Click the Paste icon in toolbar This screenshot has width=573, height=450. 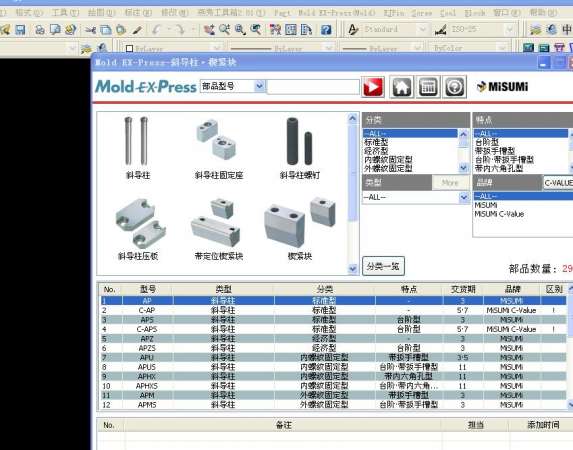click(x=121, y=29)
